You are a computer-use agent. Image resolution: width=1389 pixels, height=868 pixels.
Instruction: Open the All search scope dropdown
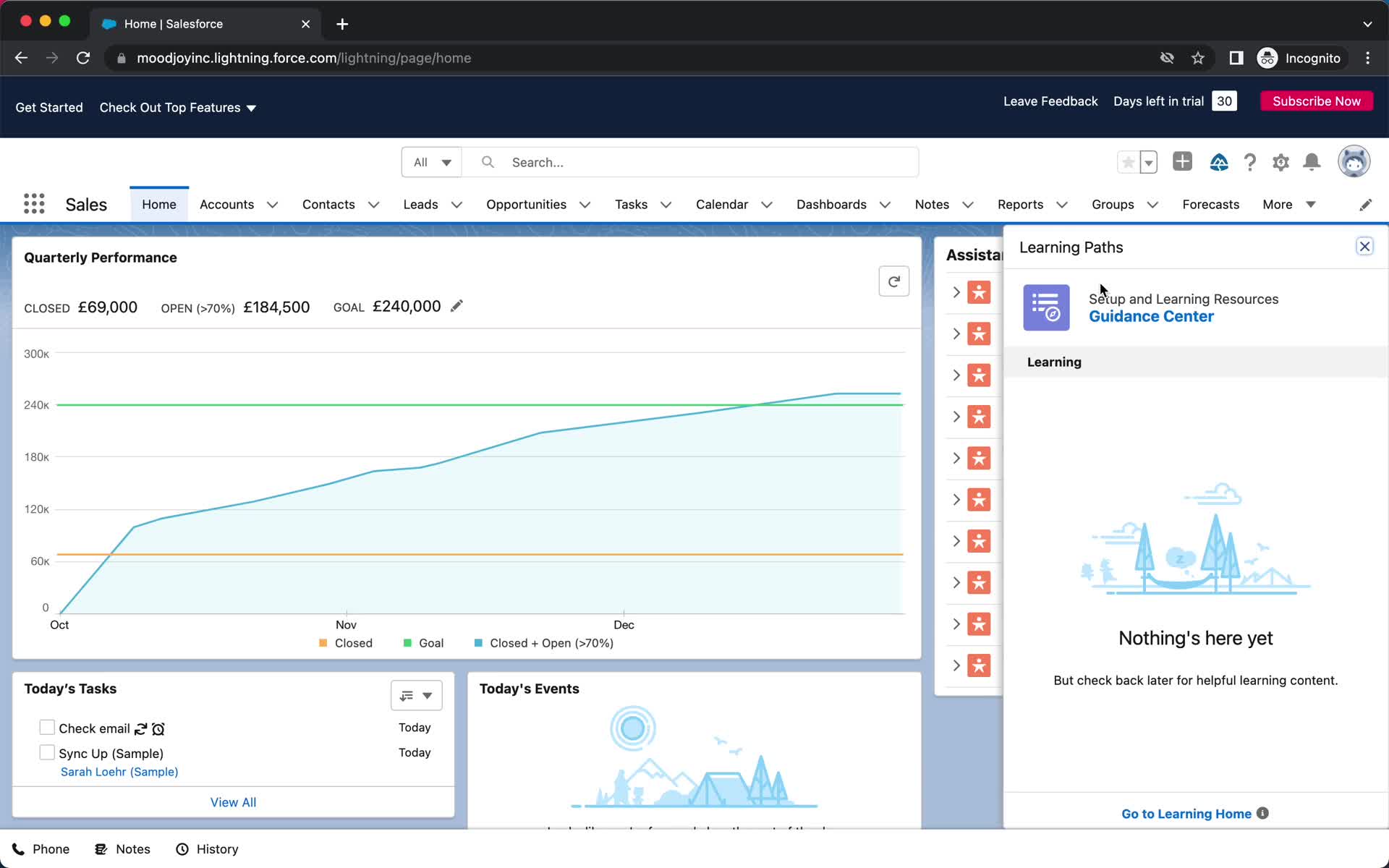click(432, 162)
